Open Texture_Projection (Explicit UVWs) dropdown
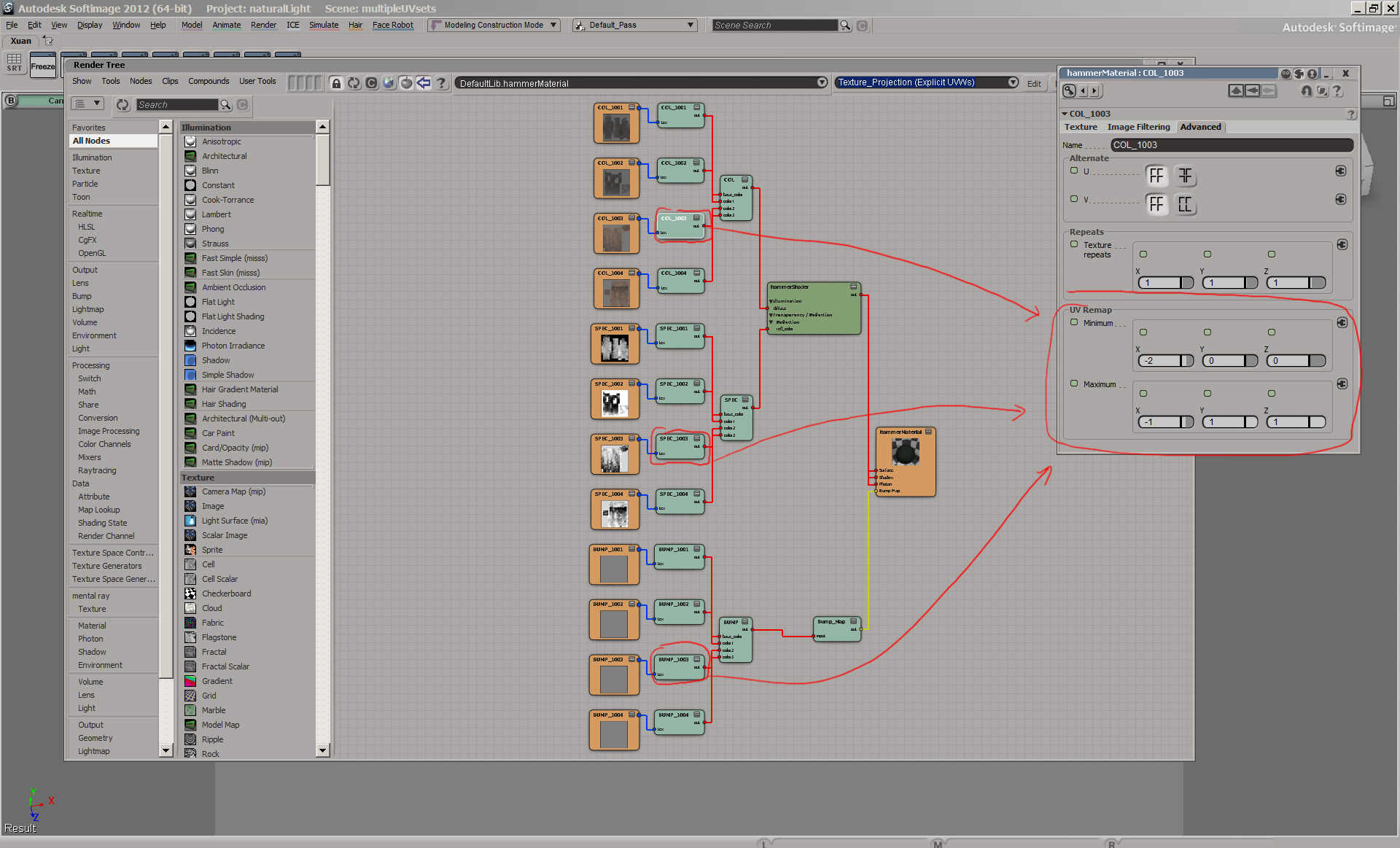 [x=1013, y=82]
